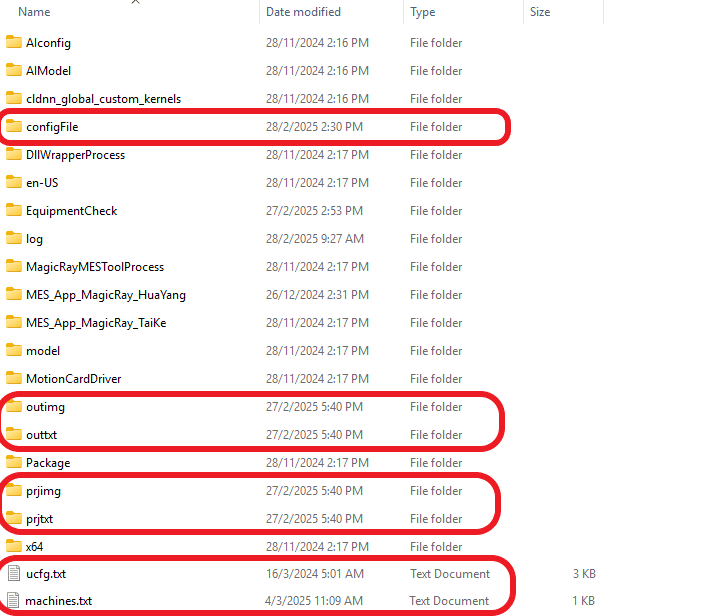Click the ucfg.txt document icon

click(14, 573)
